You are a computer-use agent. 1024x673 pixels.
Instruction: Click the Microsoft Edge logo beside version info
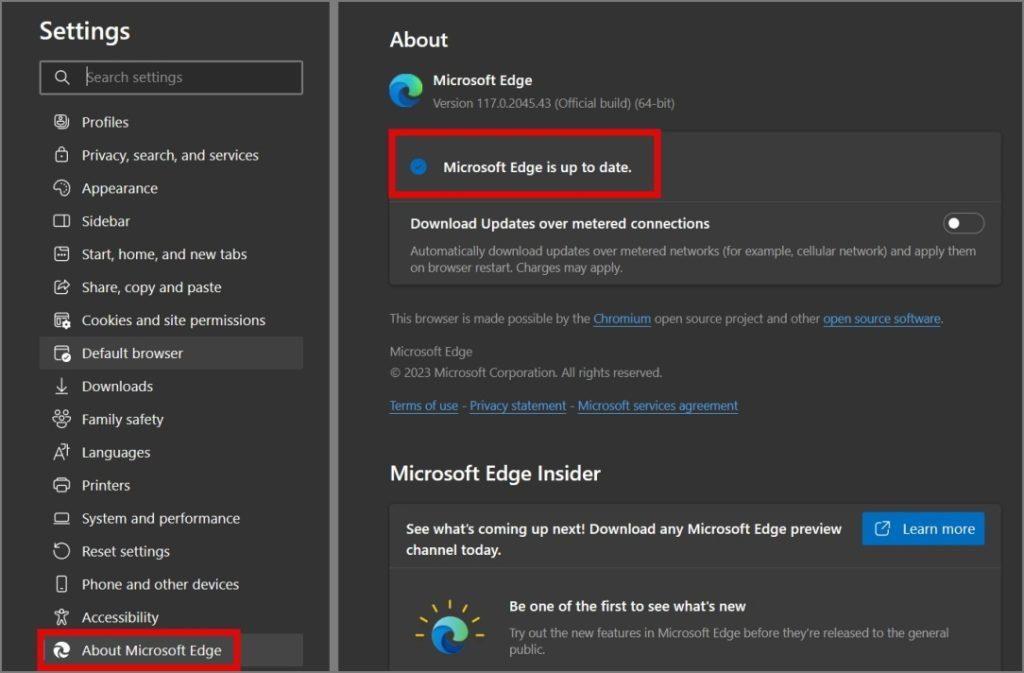406,90
